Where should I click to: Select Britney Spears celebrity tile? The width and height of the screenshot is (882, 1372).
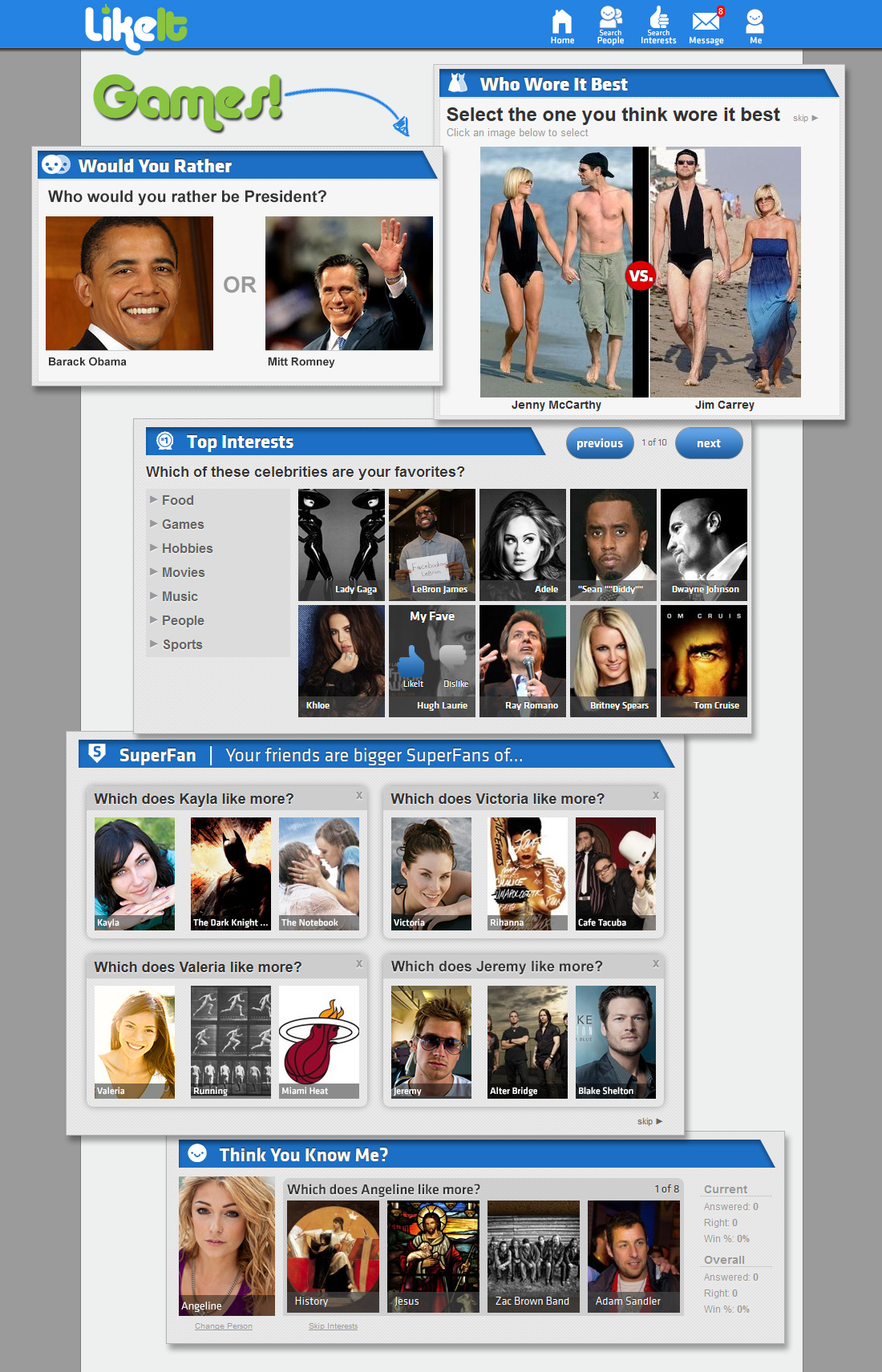pos(613,661)
